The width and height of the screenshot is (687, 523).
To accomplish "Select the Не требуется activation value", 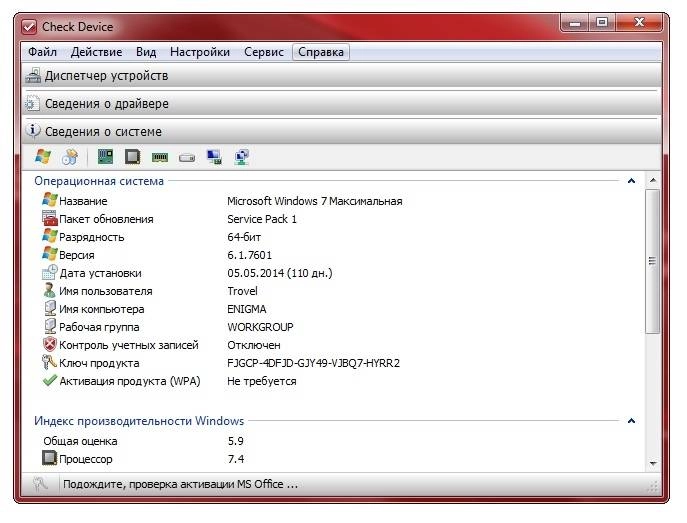I will pos(262,381).
